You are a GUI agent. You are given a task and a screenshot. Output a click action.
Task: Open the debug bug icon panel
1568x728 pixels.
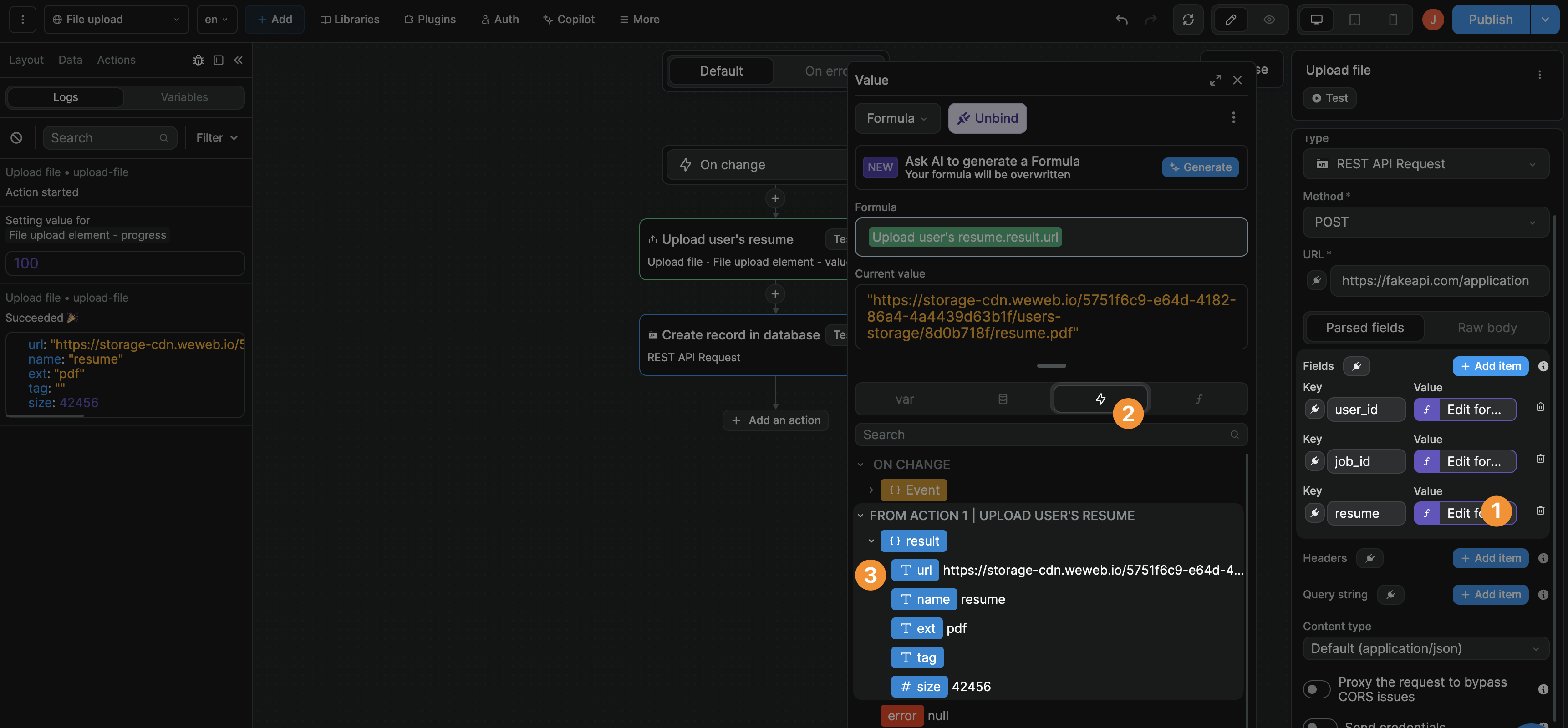coord(198,60)
